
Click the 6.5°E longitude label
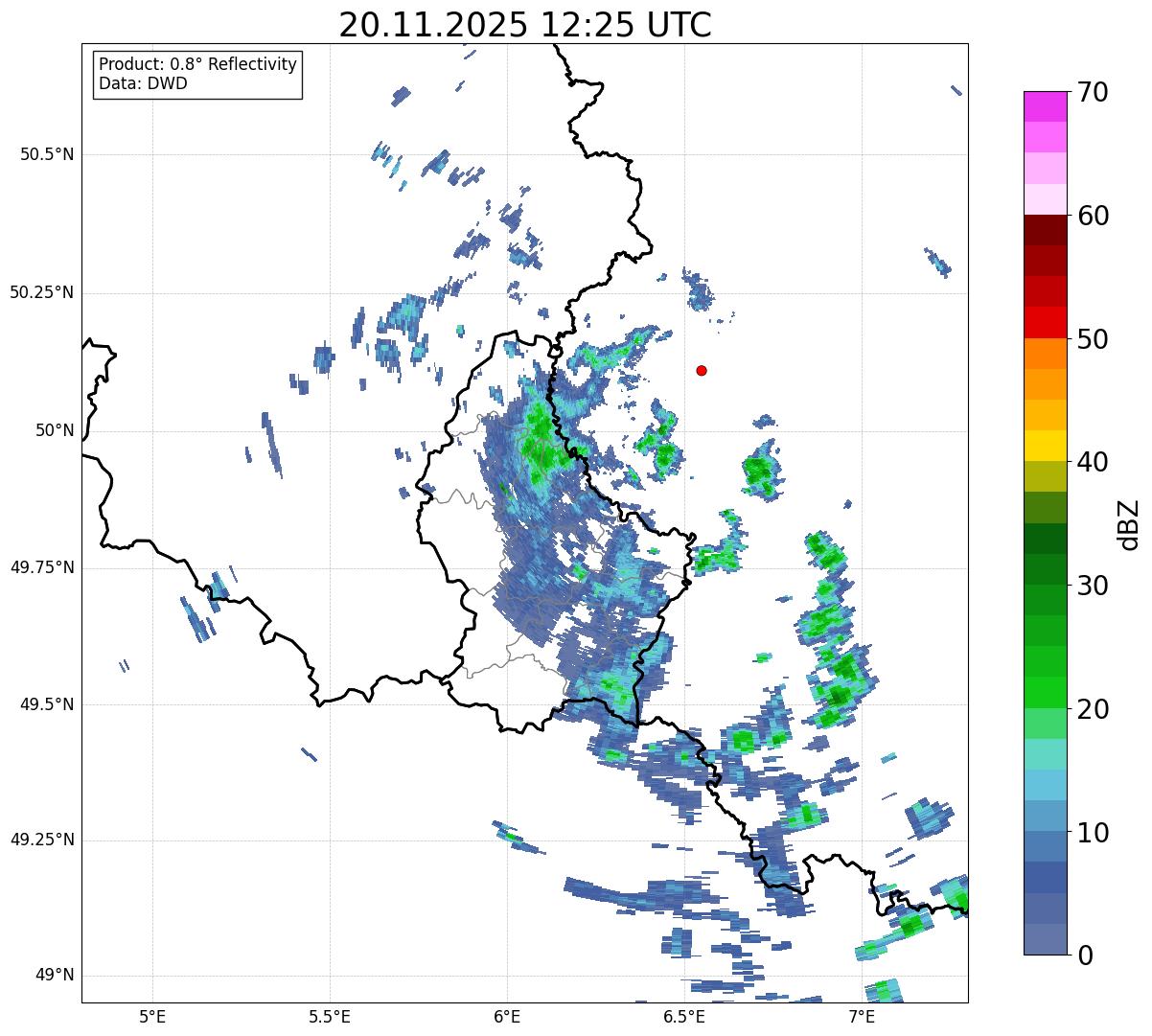[x=685, y=1016]
